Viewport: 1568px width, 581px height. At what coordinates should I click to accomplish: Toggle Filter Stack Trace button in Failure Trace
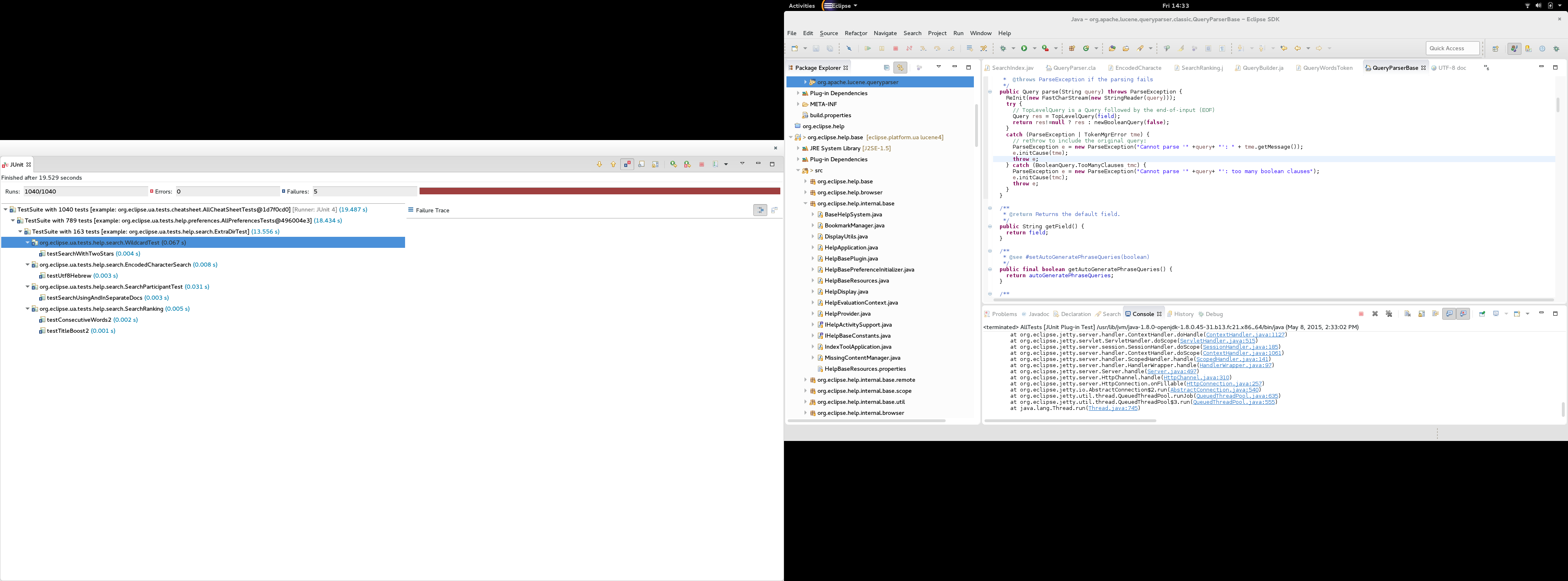[x=759, y=210]
